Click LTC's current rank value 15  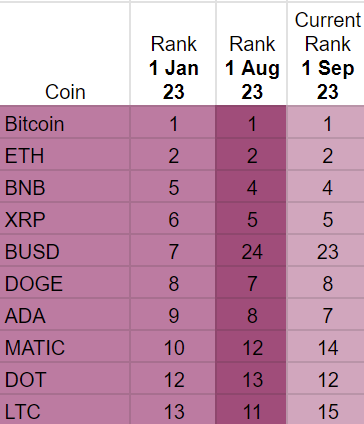[x=326, y=409]
